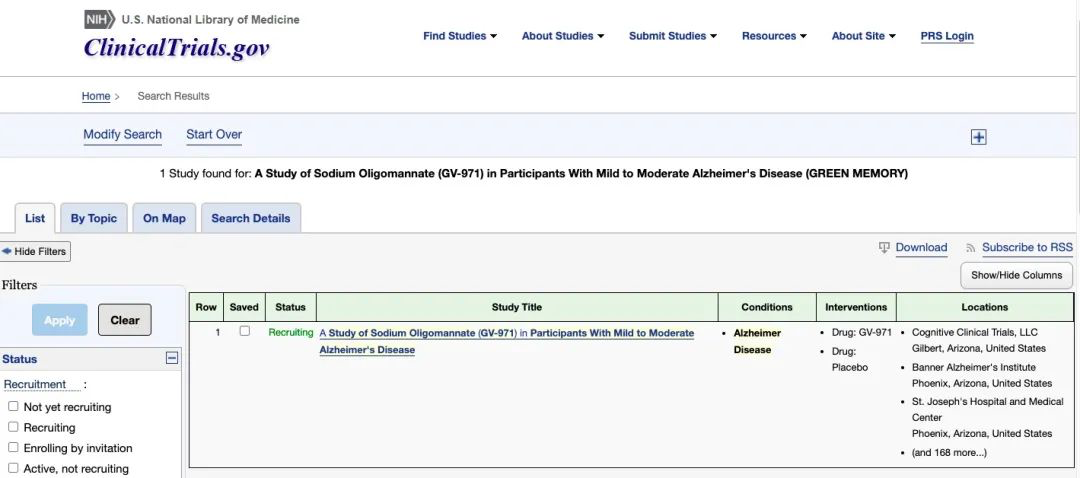The height and width of the screenshot is (478, 1080).
Task: Open Show/Hide Columns button
Action: pos(1017,276)
